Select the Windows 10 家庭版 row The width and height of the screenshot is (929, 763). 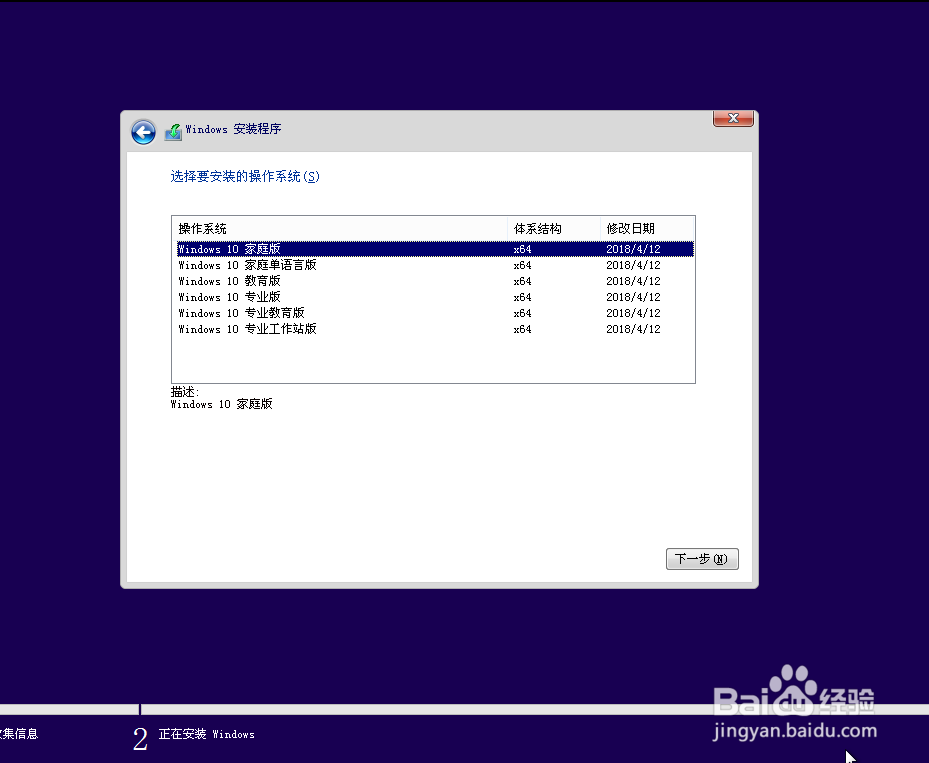tap(435, 249)
